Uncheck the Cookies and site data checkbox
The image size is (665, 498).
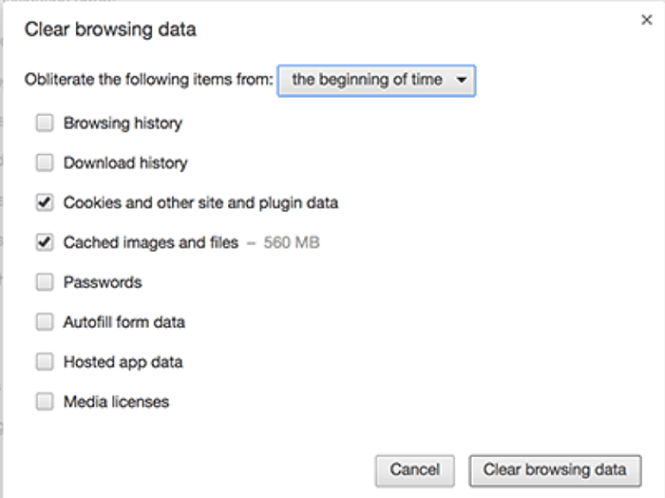(44, 203)
